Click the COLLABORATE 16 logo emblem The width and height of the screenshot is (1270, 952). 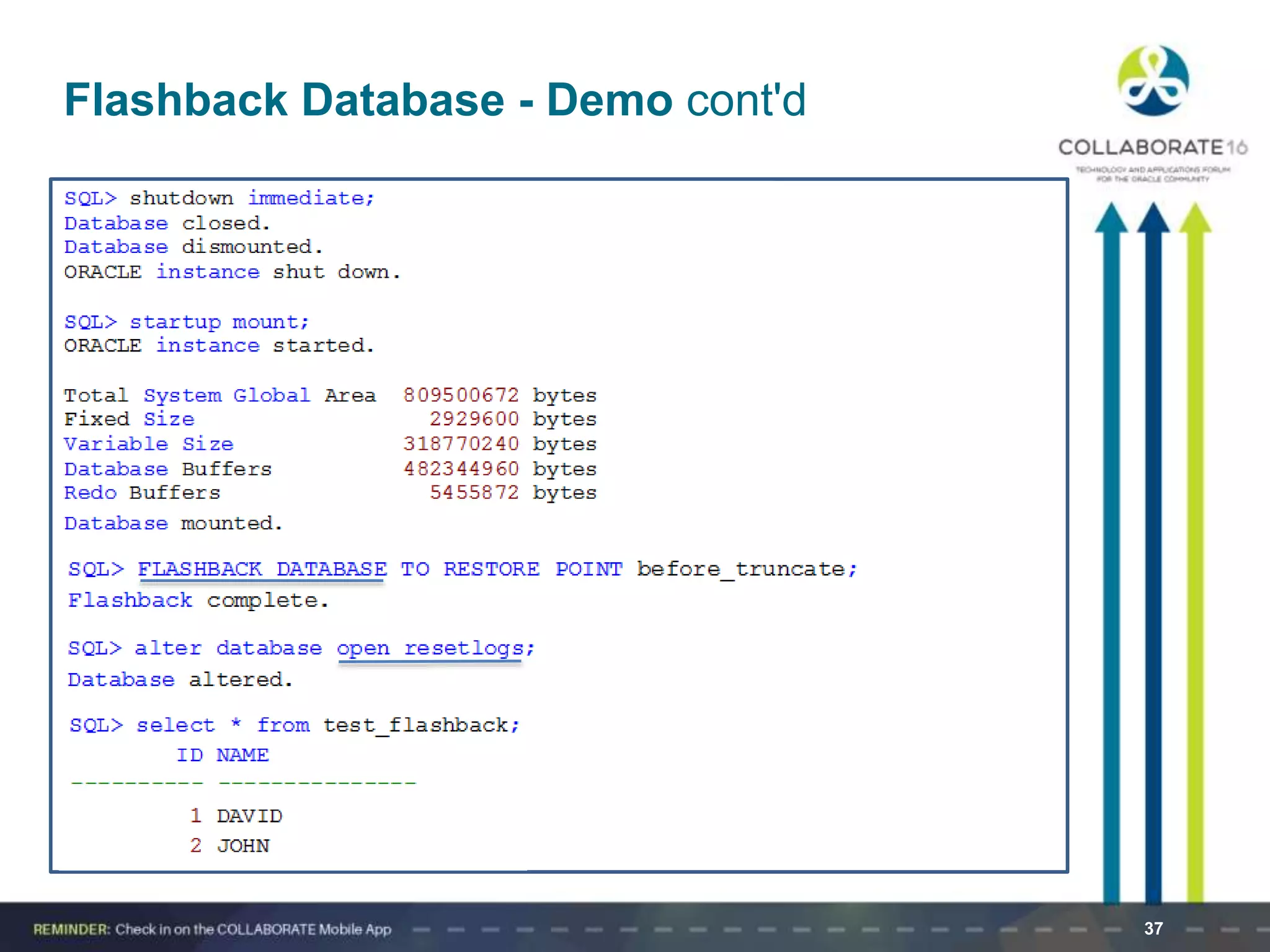point(1153,81)
